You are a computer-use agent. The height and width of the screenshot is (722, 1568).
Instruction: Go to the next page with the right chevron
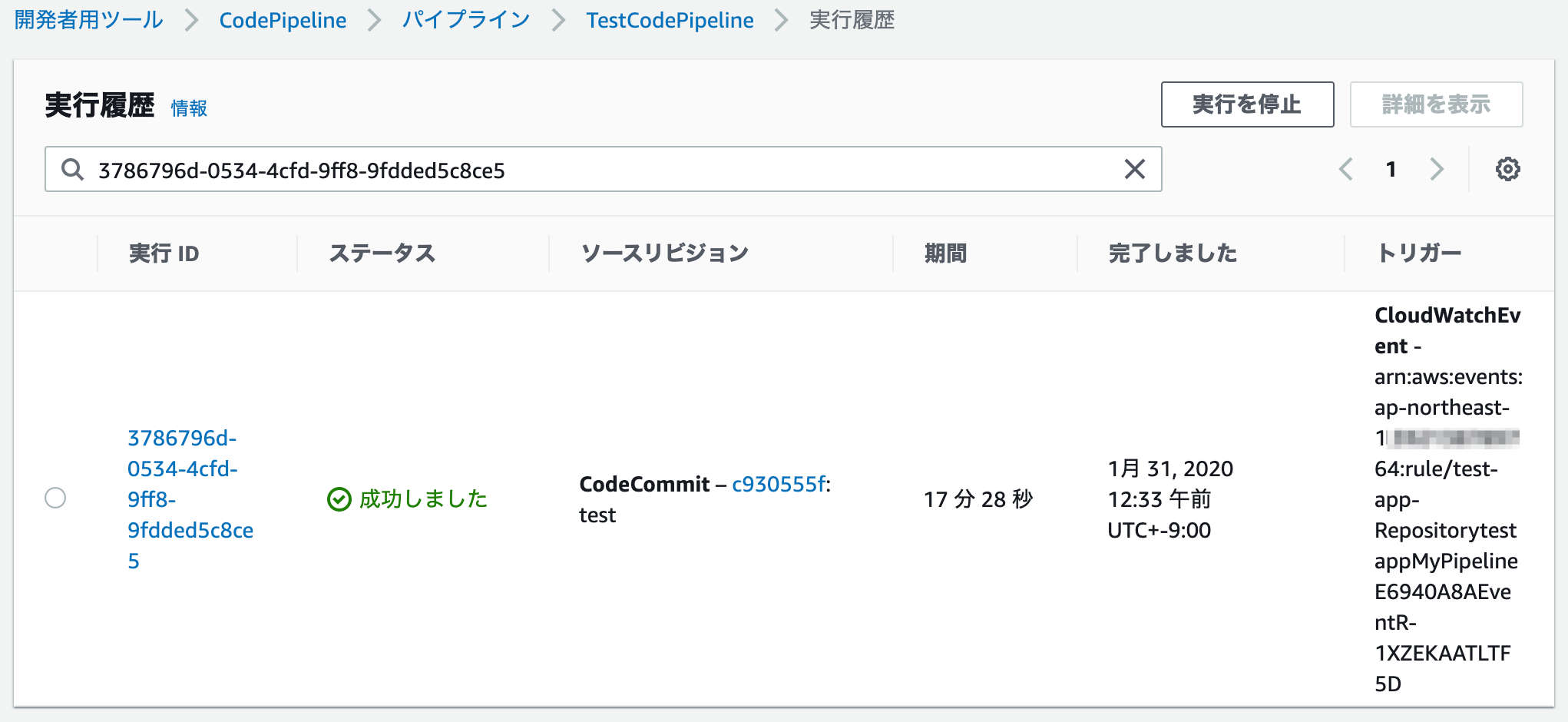1437,169
